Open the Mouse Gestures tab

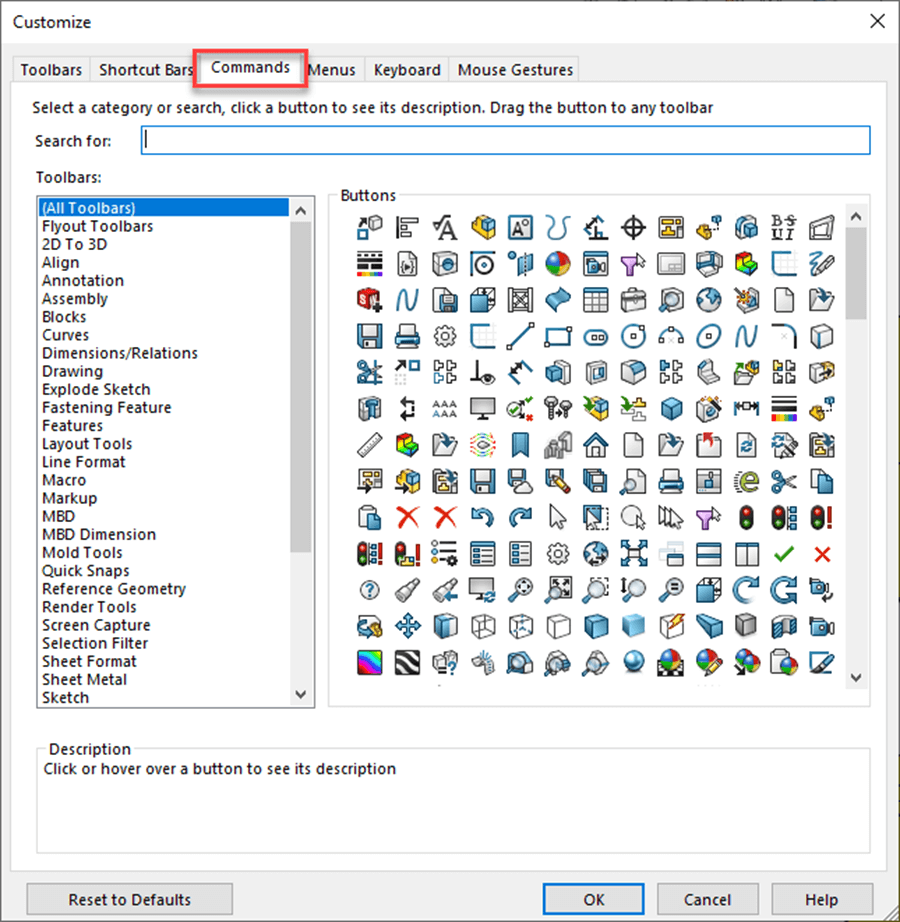pos(514,69)
